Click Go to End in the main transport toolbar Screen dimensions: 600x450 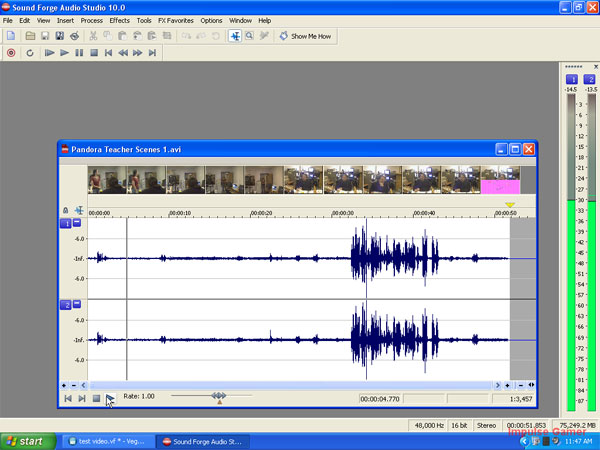coord(152,53)
